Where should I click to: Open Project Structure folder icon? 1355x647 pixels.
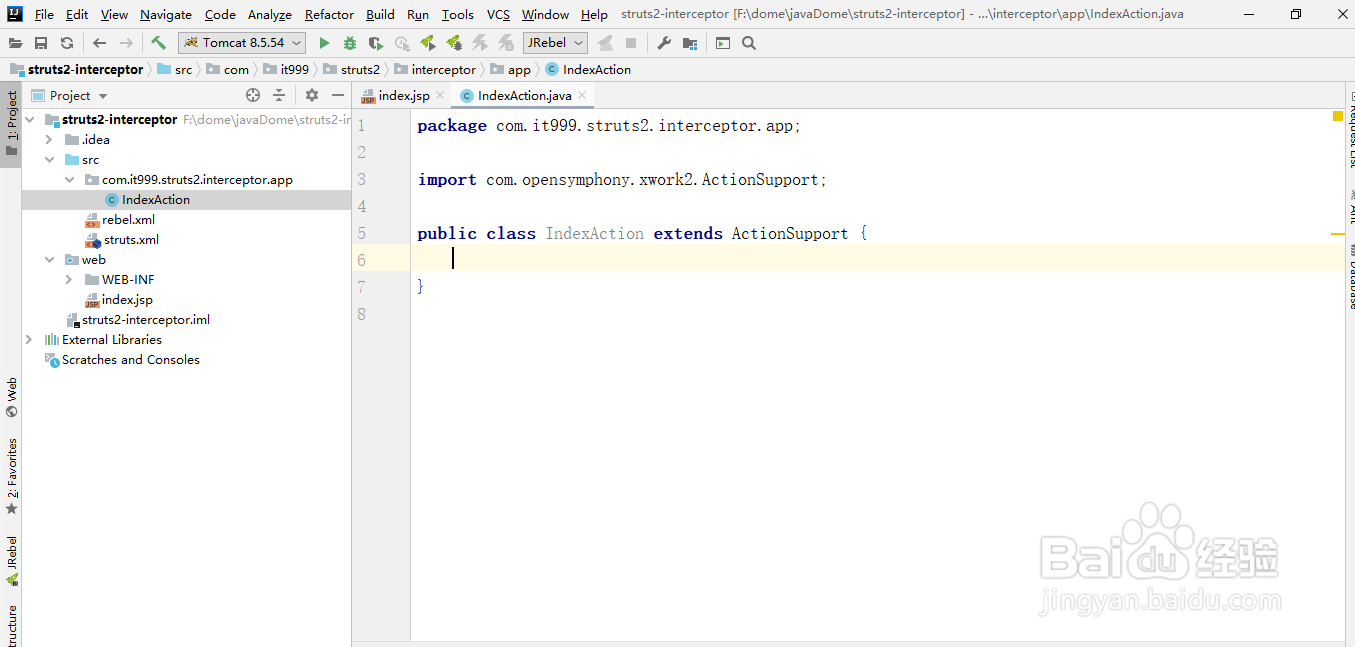(690, 43)
